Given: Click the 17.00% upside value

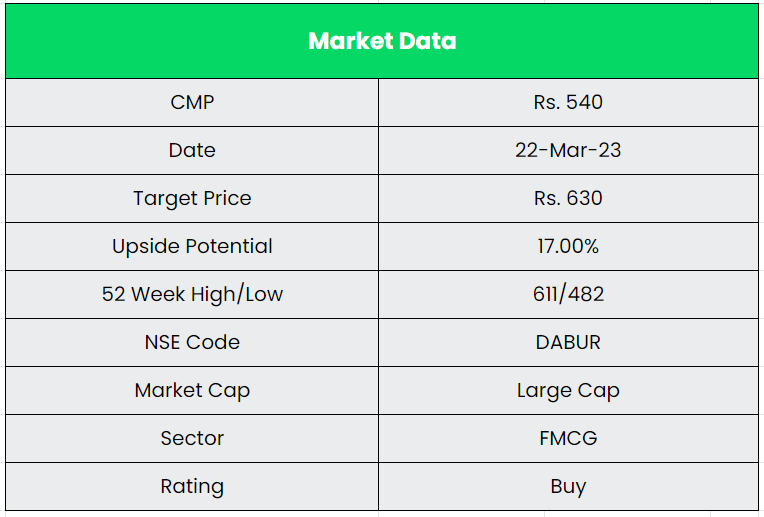Looking at the screenshot, I should [568, 246].
